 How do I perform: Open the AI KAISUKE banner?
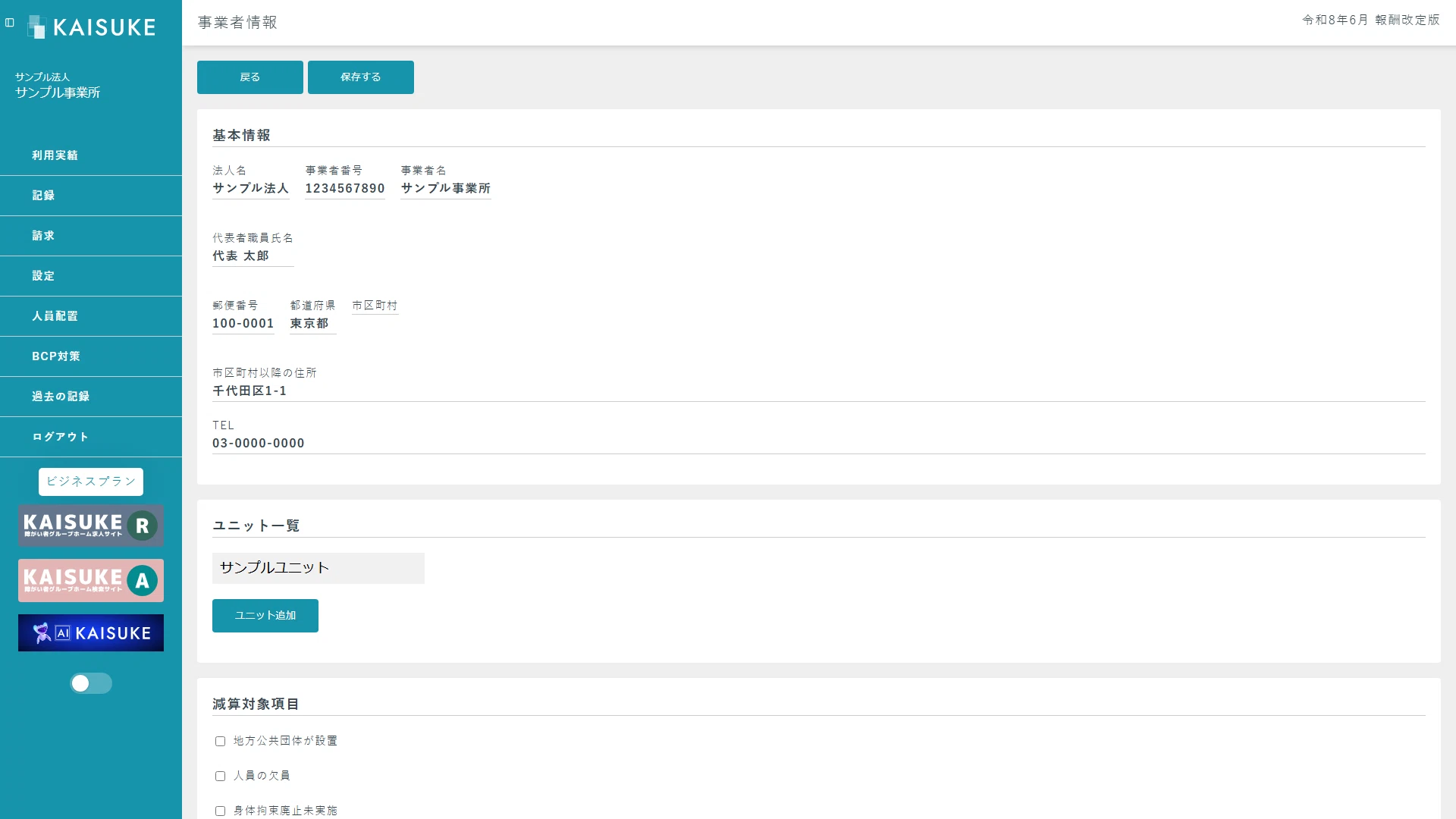91,633
